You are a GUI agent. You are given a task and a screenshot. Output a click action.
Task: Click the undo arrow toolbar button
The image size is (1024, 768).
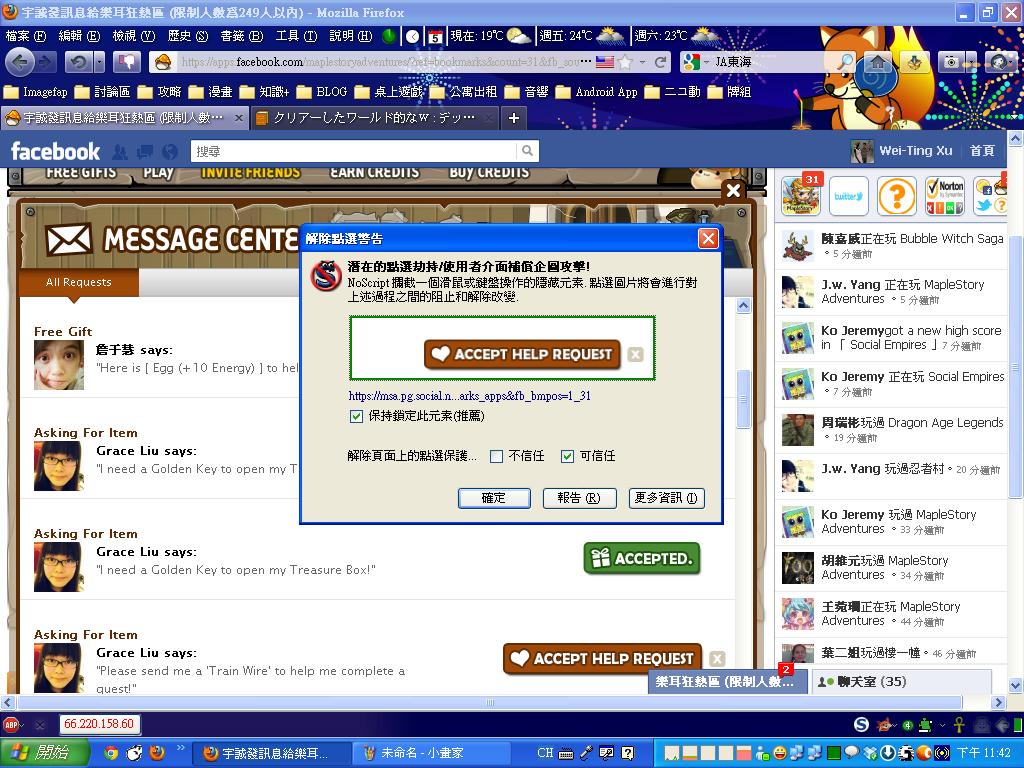pos(78,62)
